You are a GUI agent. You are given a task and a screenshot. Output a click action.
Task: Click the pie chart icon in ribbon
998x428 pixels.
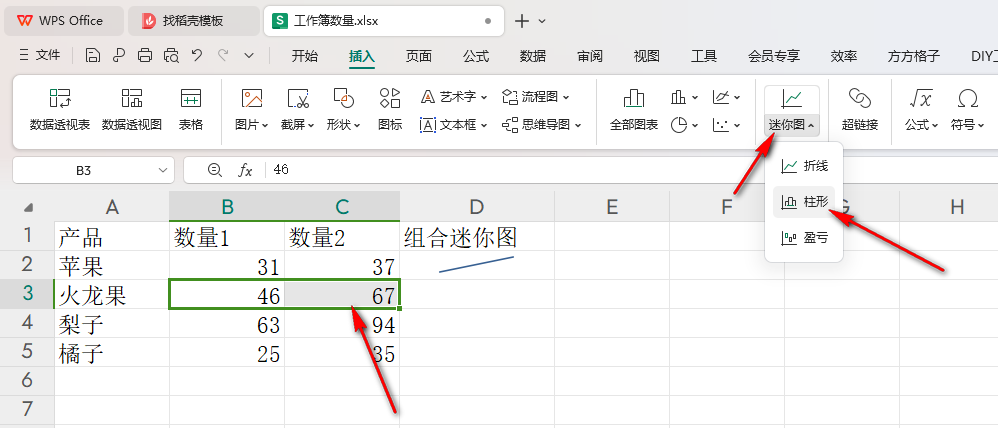(x=679, y=125)
